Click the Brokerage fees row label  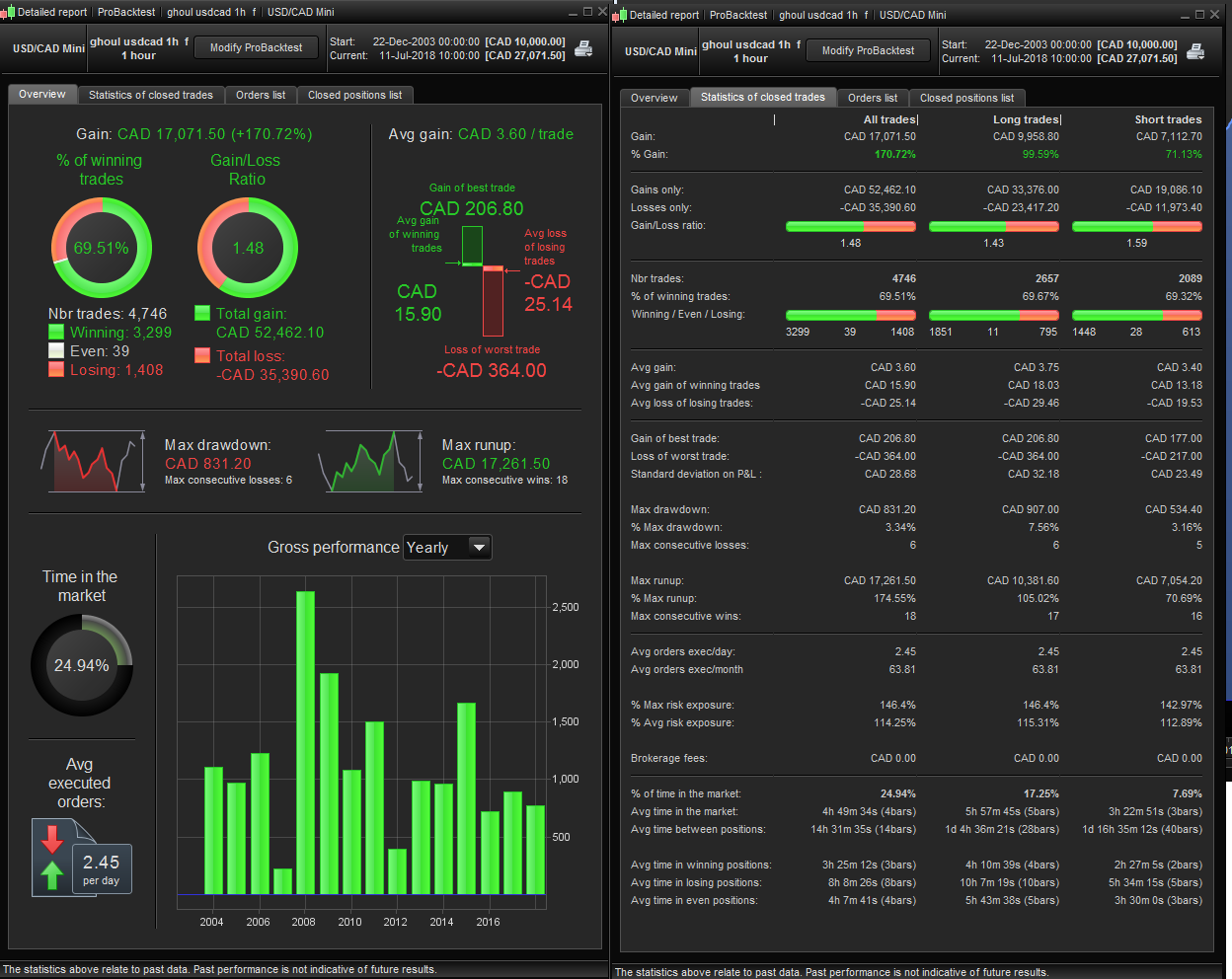pyautogui.click(x=668, y=758)
